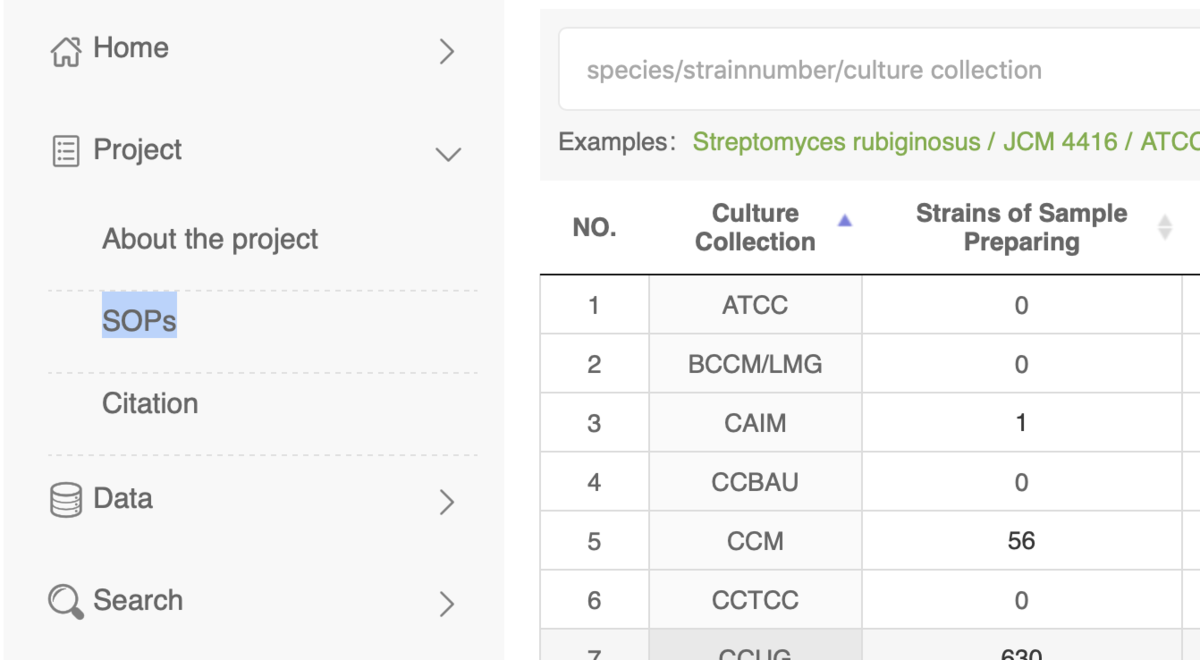Screen dimensions: 1200x660
Task: Click the NO. column header
Action: coord(594,228)
